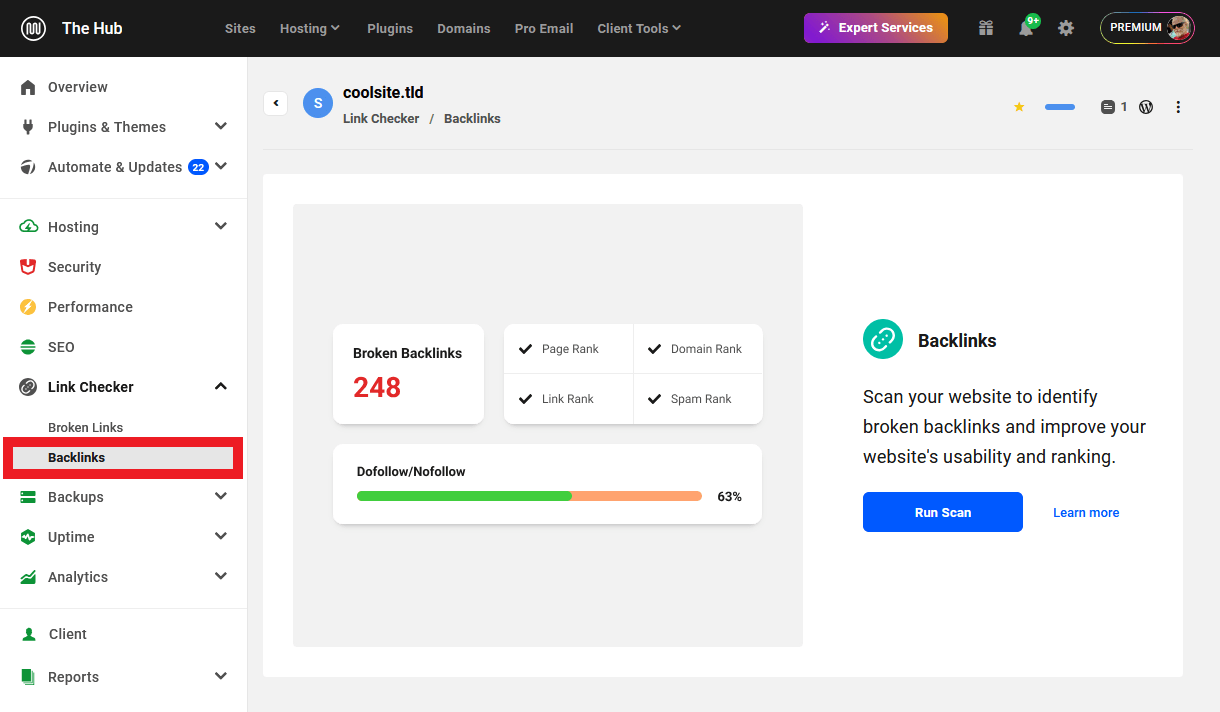Select Broken Links in the sidebar
Viewport: 1220px width, 712px height.
click(x=86, y=427)
